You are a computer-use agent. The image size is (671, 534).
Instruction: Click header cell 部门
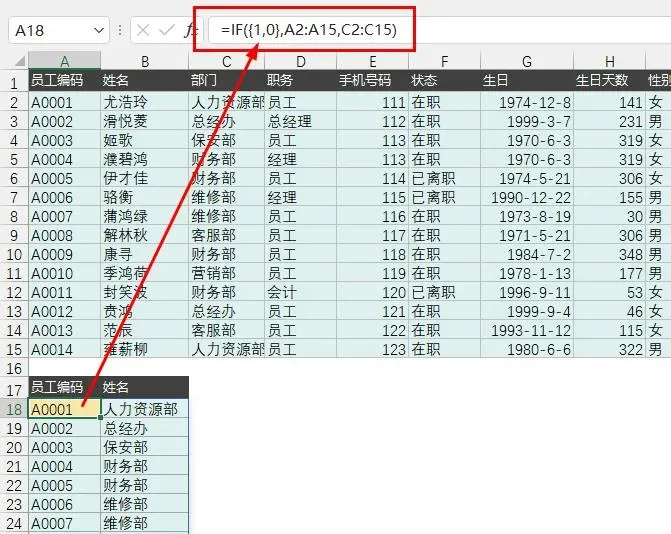226,80
